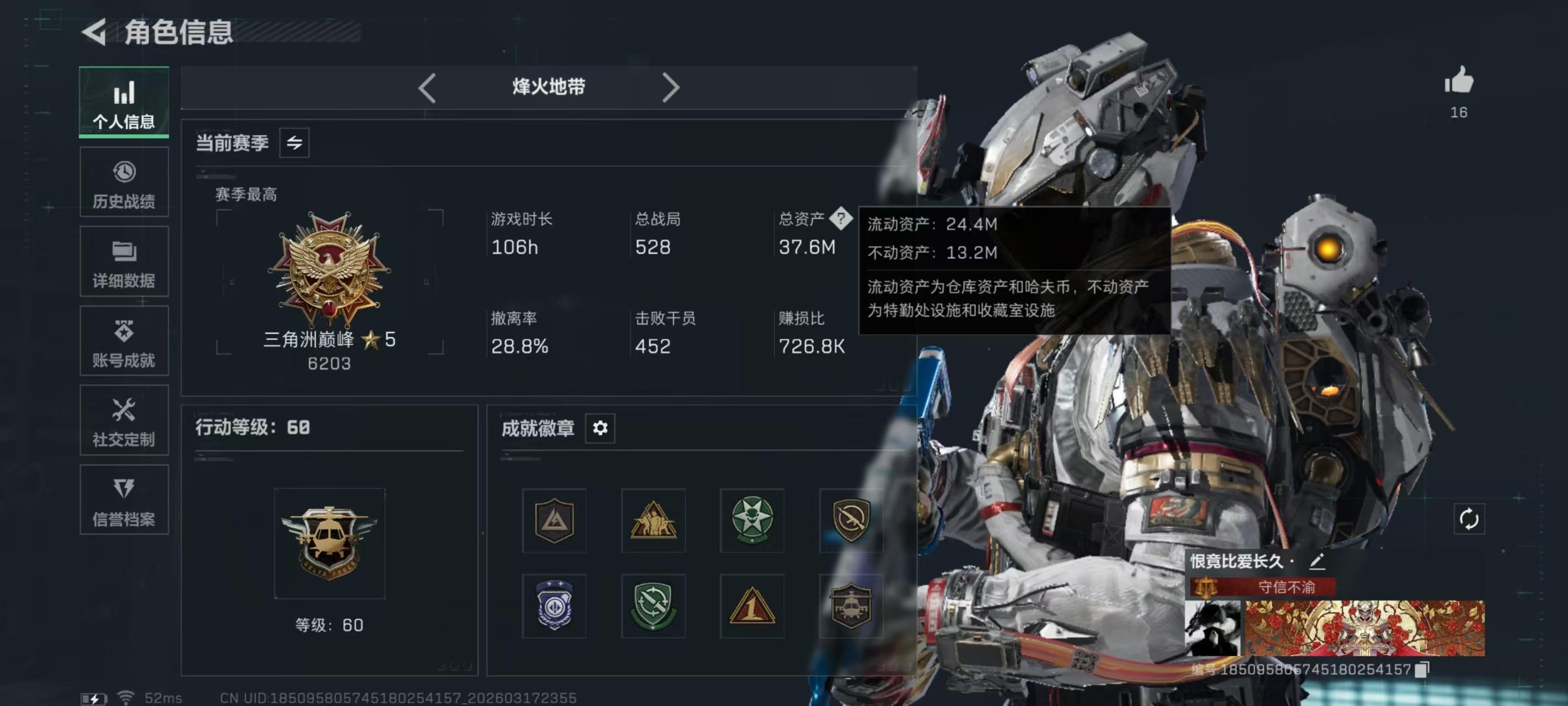Open the 总资产 question mark help icon
The image size is (1568, 706).
coord(841,218)
